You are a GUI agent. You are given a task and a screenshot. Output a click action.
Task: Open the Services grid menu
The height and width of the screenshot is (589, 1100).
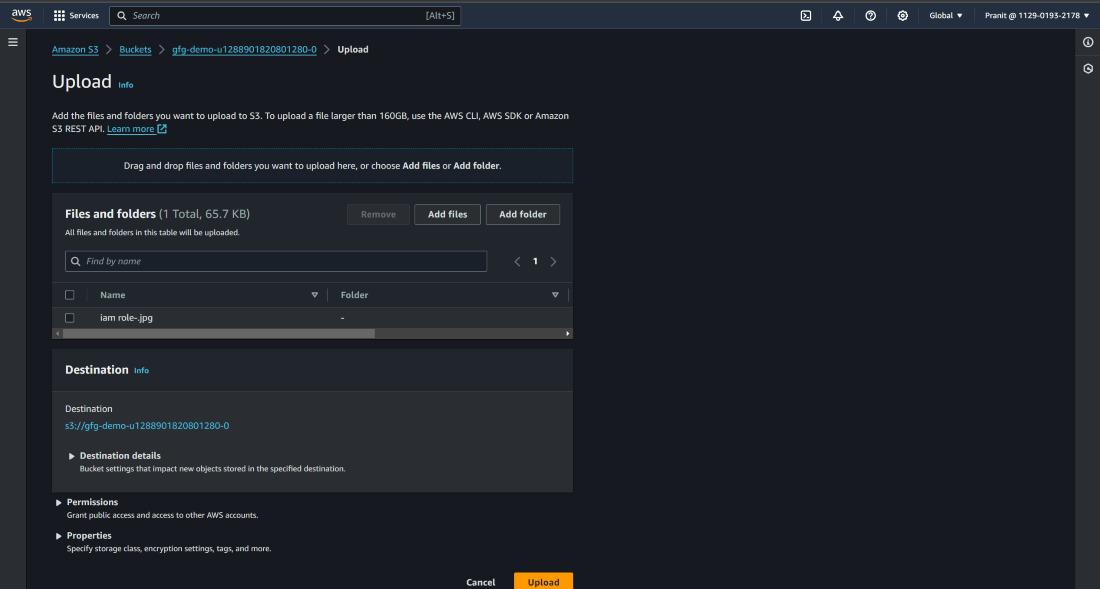(76, 15)
